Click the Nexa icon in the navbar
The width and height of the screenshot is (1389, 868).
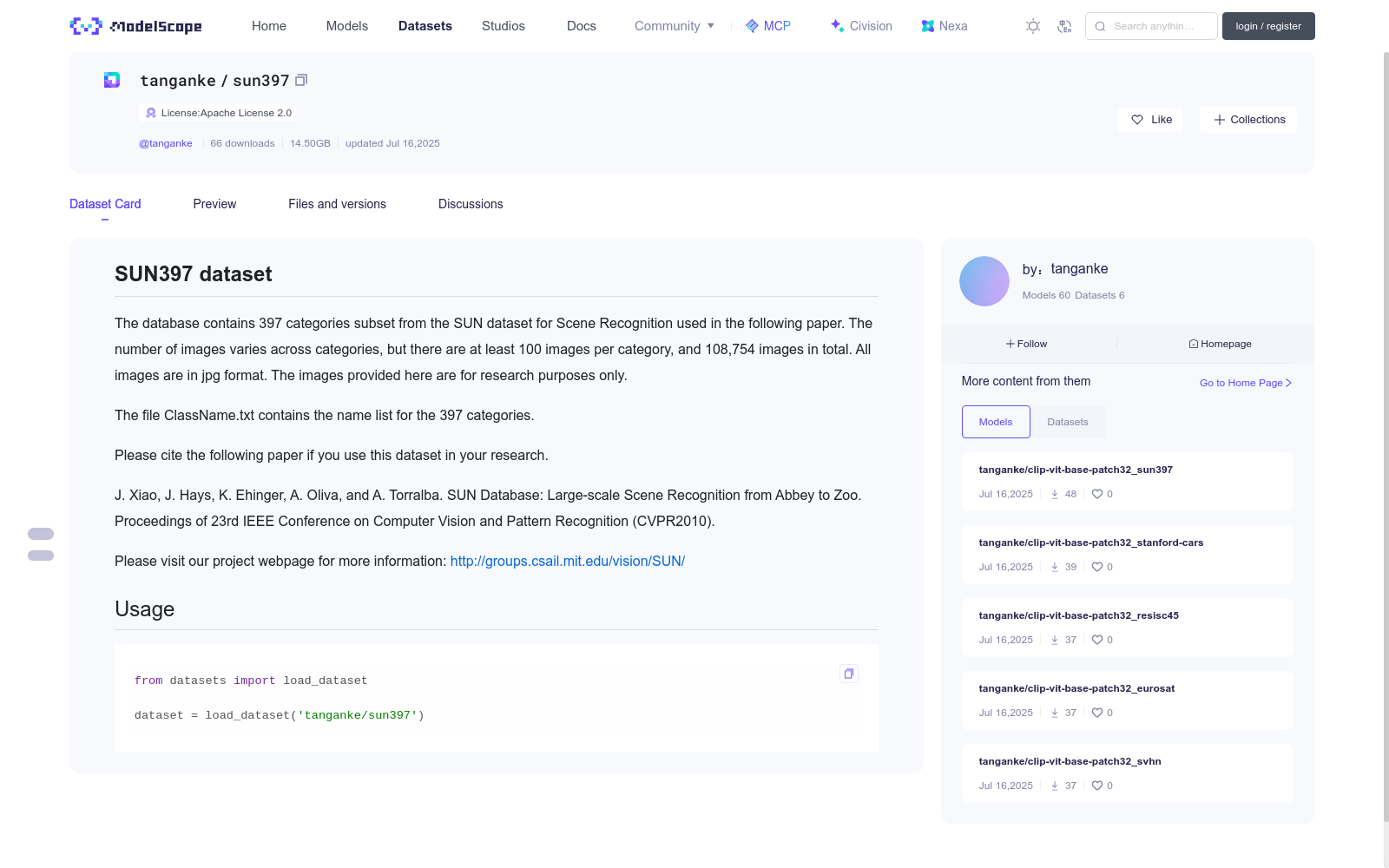(928, 26)
